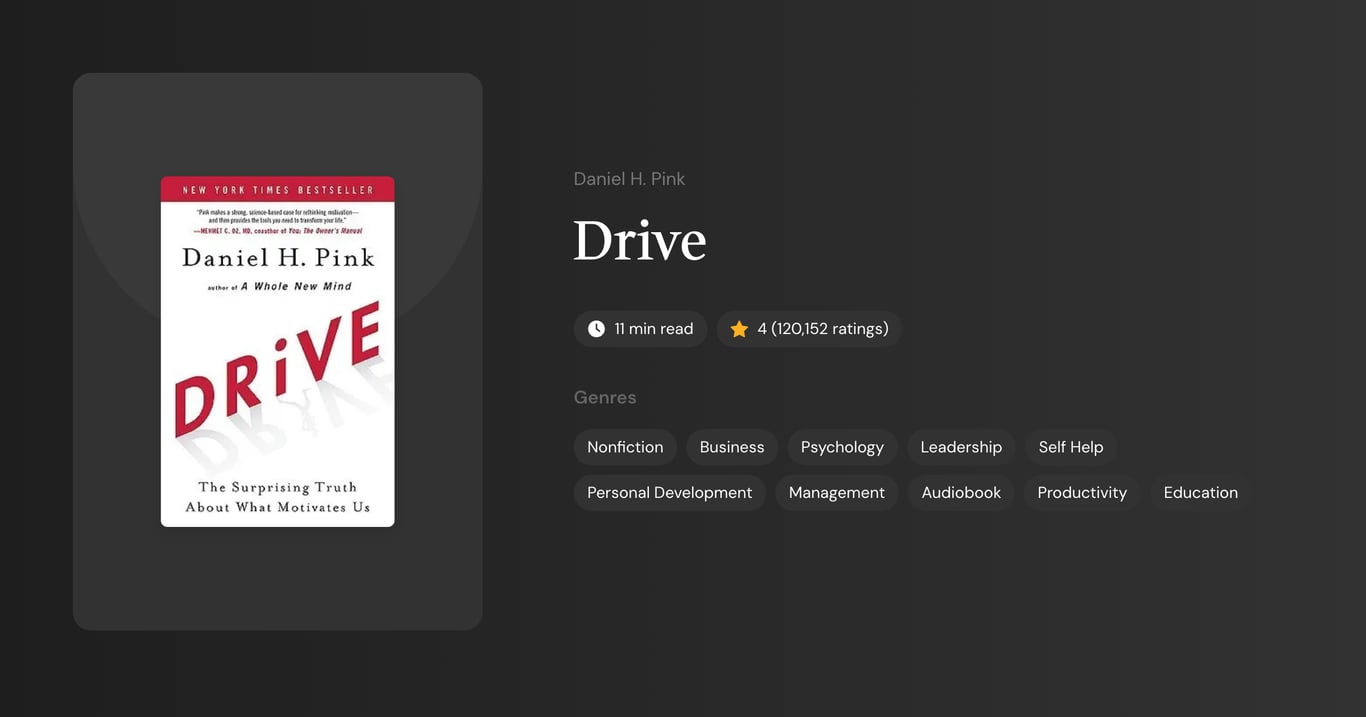
Task: Open the Psychology genre tag
Action: pos(842,447)
